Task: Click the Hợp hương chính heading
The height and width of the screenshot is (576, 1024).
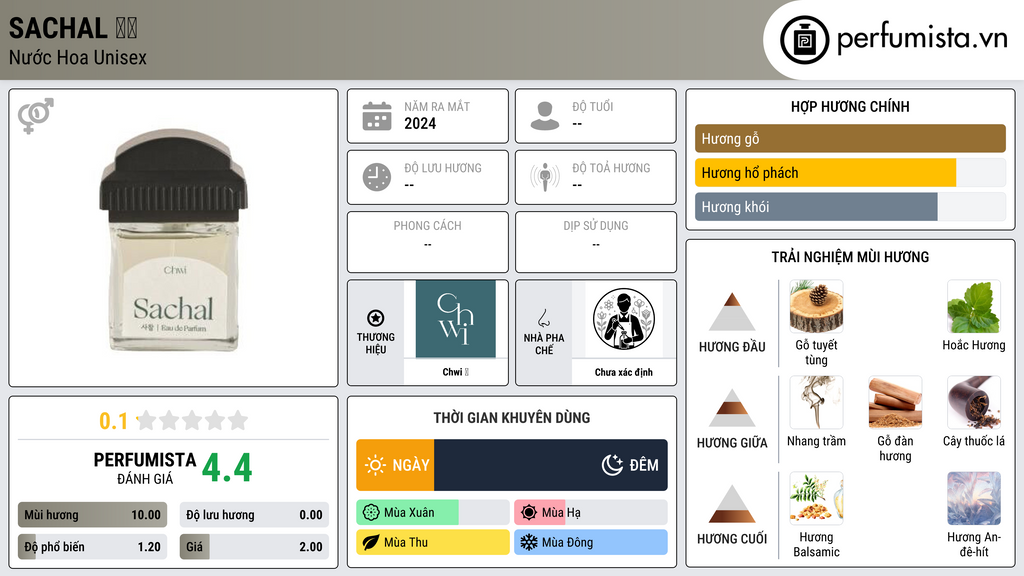Action: click(x=850, y=106)
